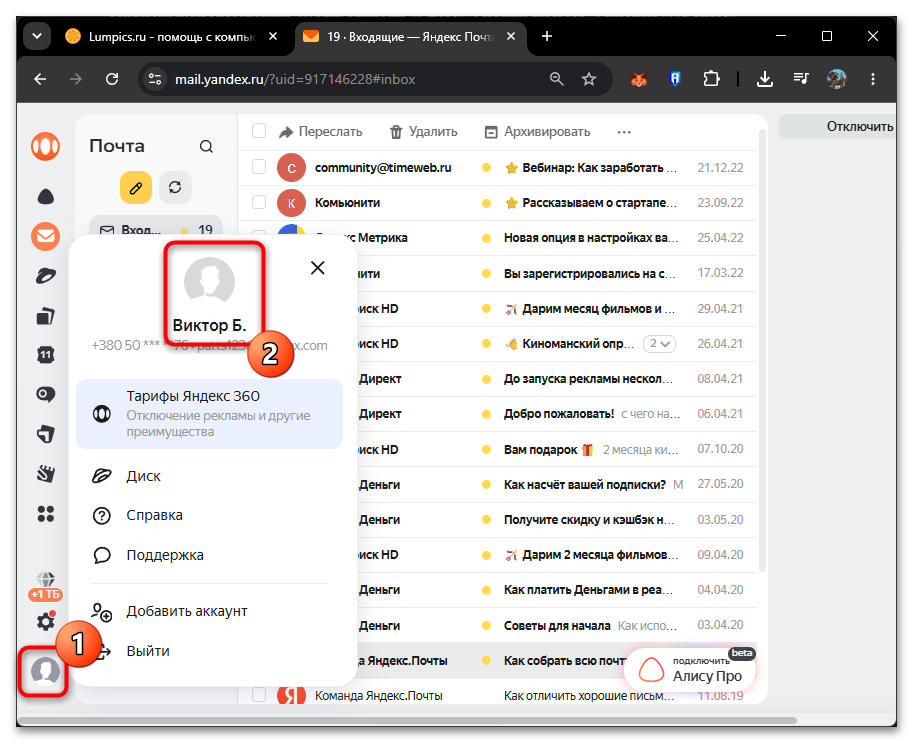Select Тарифы Яндекс 360 in account menu
This screenshot has height=743, width=913.
pyautogui.click(x=210, y=413)
